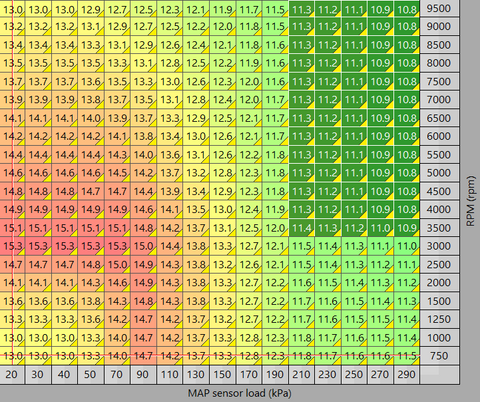Select cell 11.0 at 3000 RPM, 290 kPa
The height and width of the screenshot is (402, 480).
[x=407, y=246]
